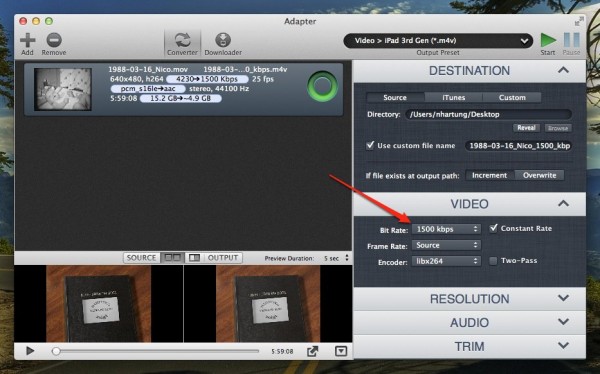Choose Overwrite for existing files
Screen dimensions: 600x374
539,175
